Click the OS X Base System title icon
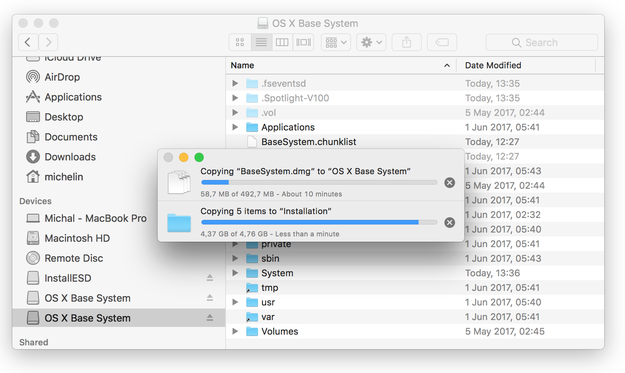 tap(263, 23)
